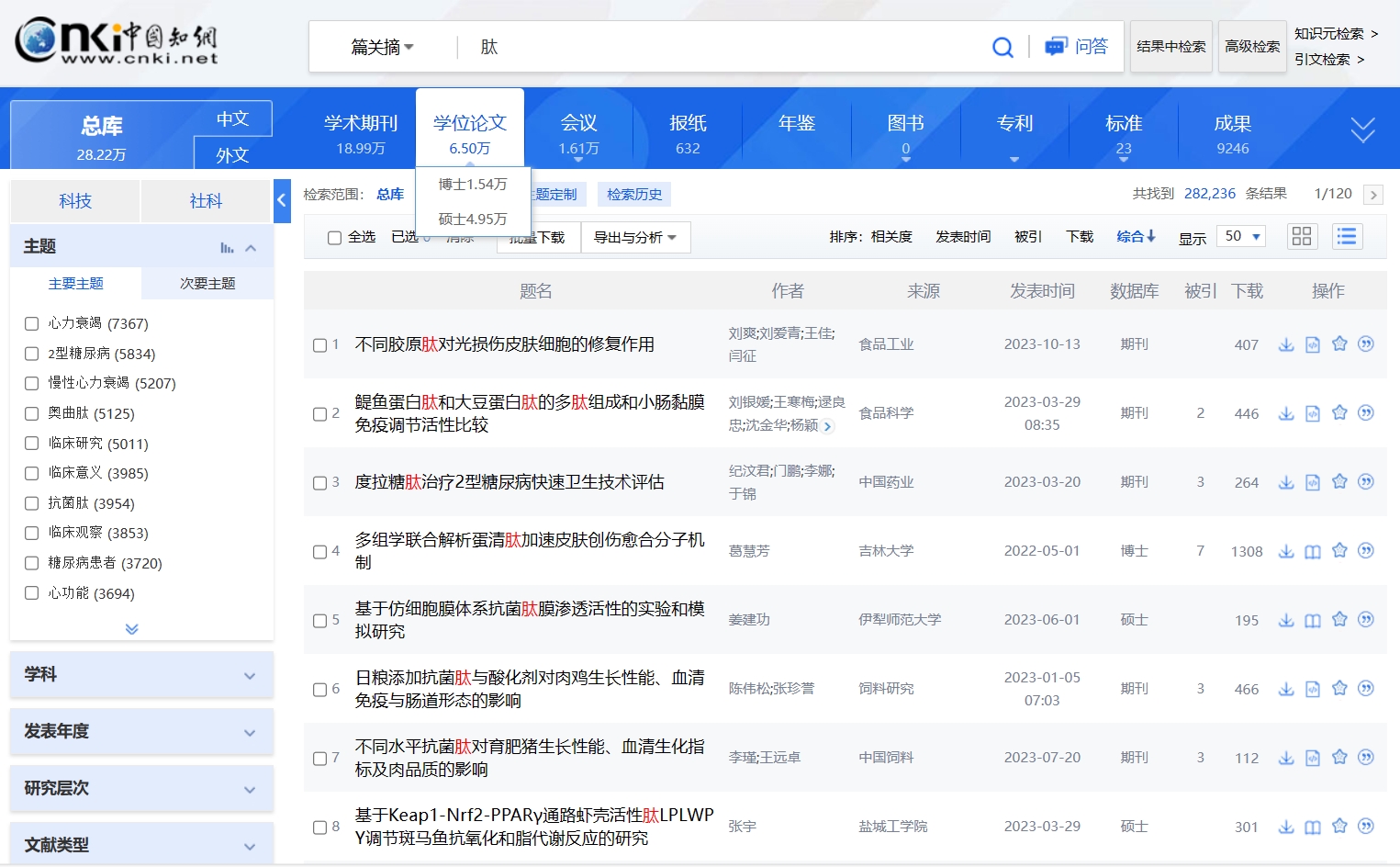Open the 篇关摘 search field dropdown
The image size is (1400, 867).
point(382,47)
